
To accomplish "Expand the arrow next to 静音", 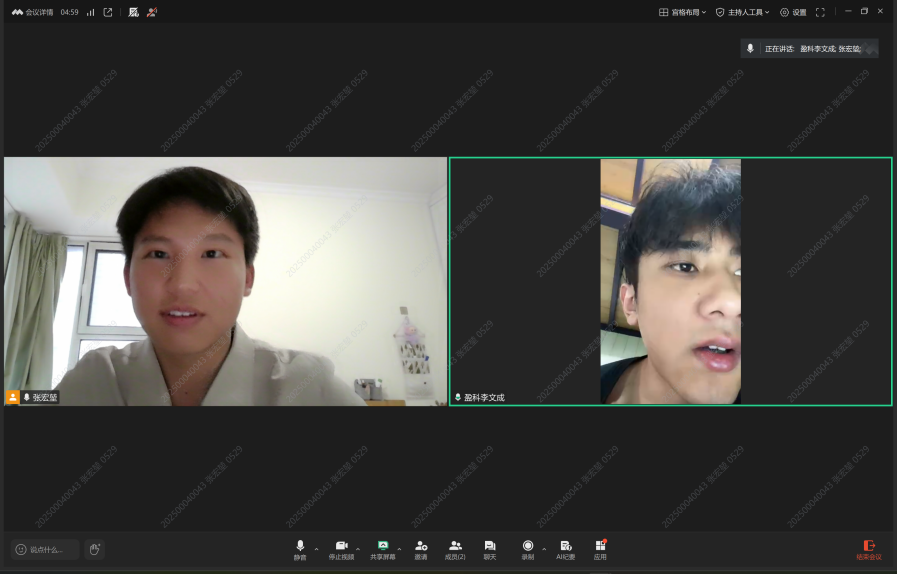I will coord(317,548).
